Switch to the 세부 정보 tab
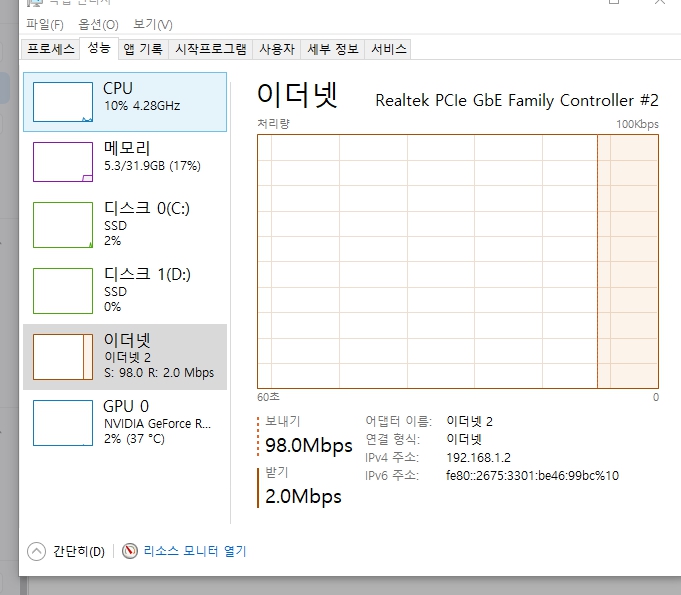Image resolution: width=681 pixels, height=595 pixels. point(333,49)
